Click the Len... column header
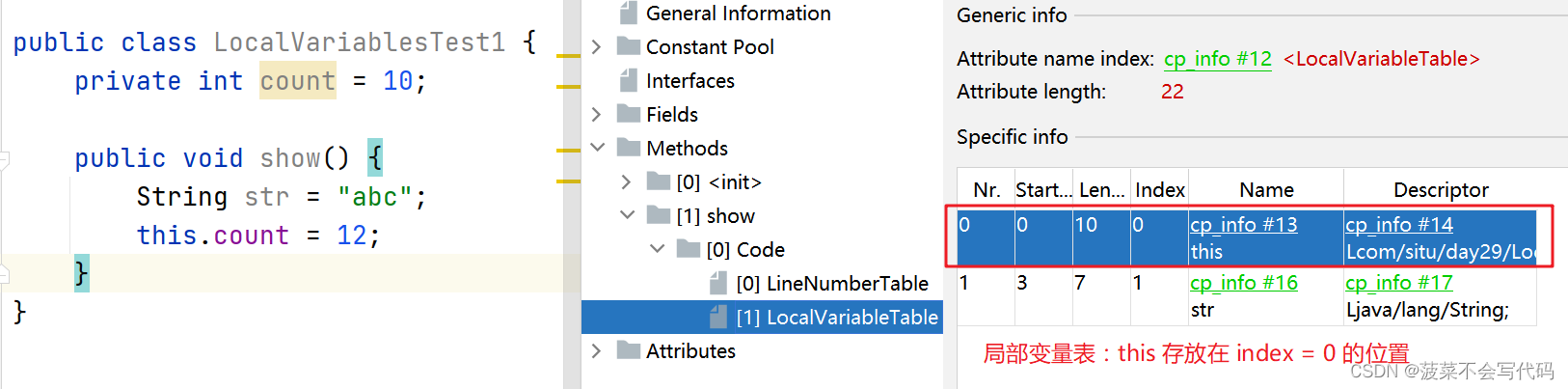This screenshot has height=389, width=1568. [x=1101, y=189]
